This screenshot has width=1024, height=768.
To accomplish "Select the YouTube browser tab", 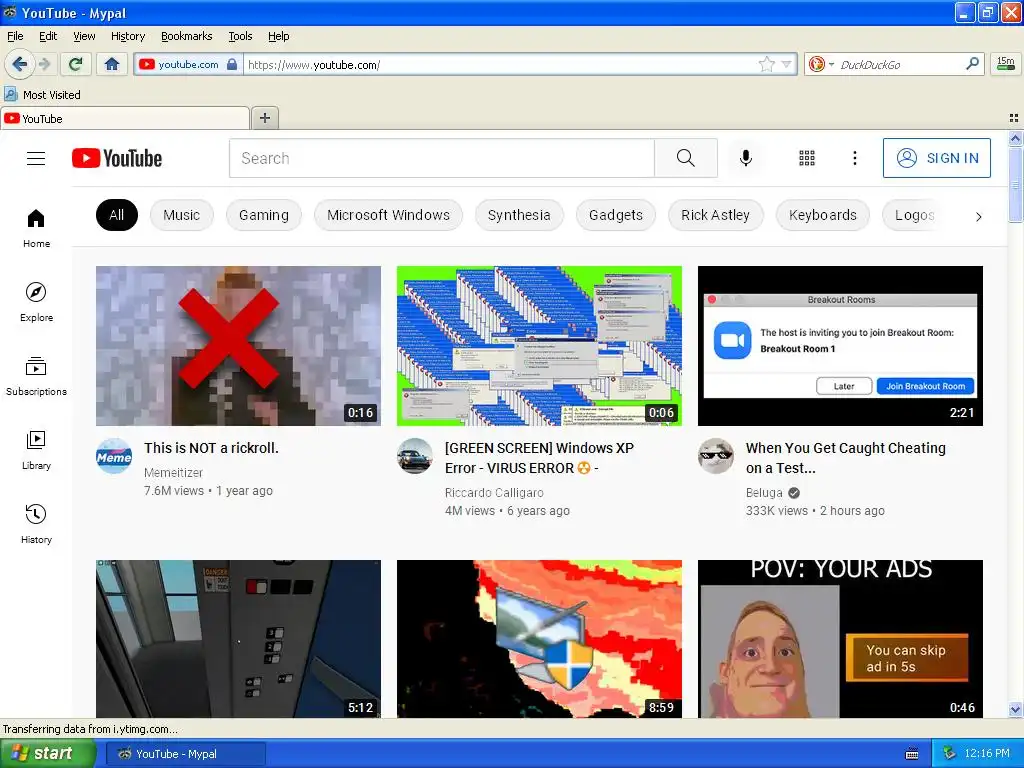I will pyautogui.click(x=125, y=118).
